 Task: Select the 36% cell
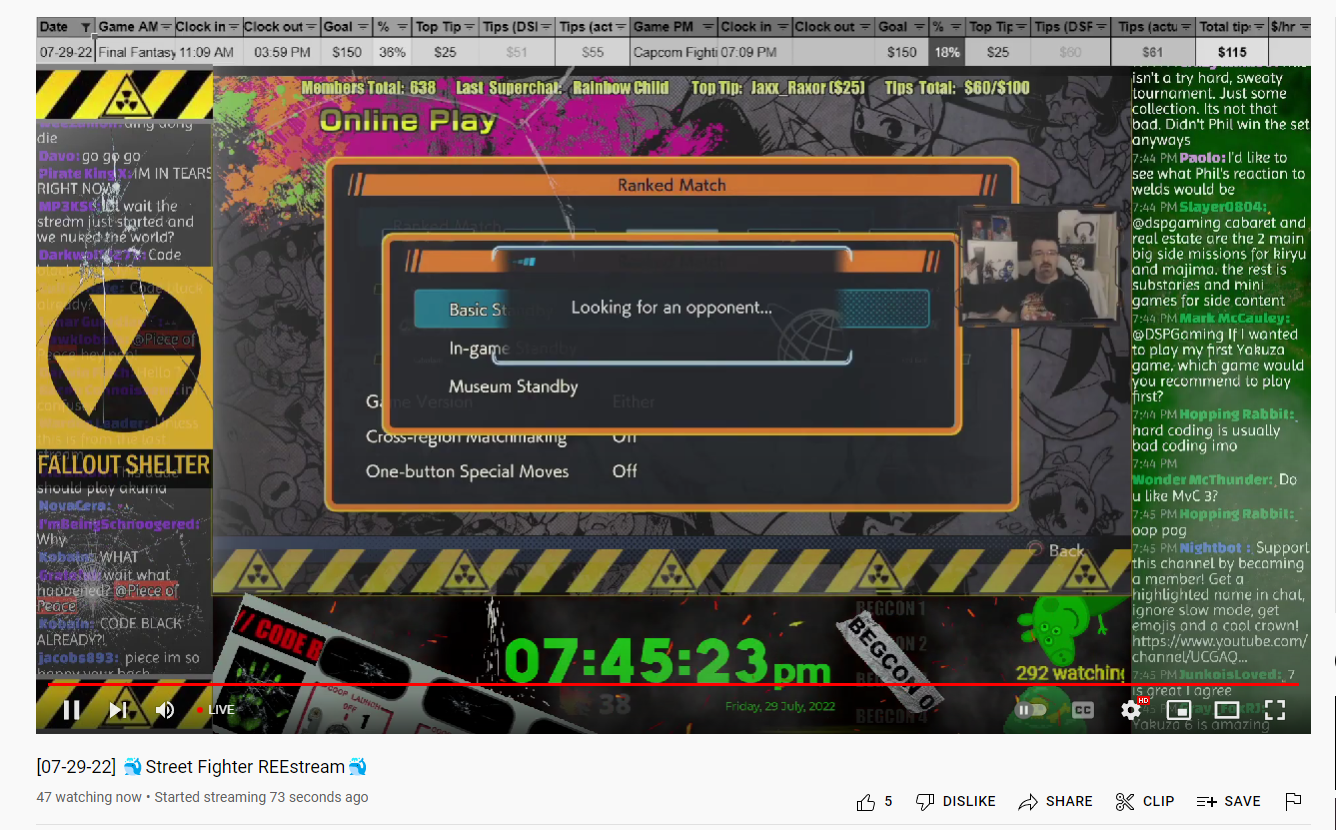pyautogui.click(x=392, y=52)
